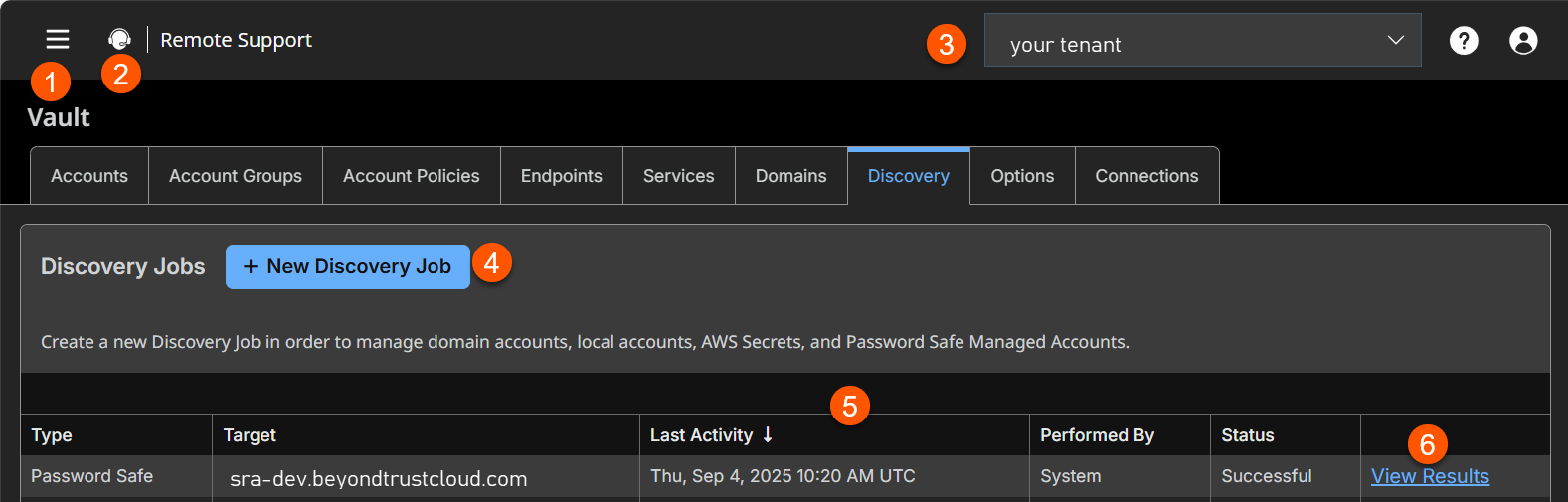1568x502 pixels.
Task: Select the Discovery tab
Action: pos(908,176)
